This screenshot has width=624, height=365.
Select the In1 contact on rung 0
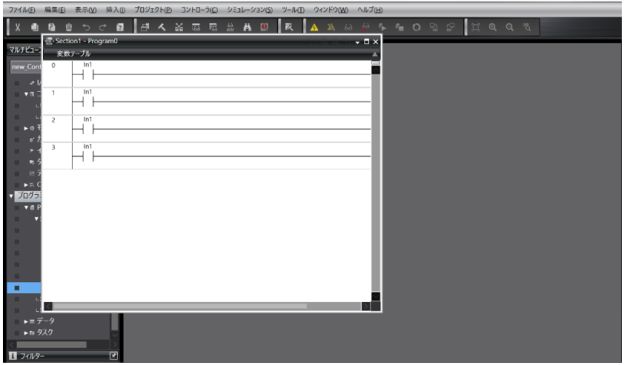point(88,74)
